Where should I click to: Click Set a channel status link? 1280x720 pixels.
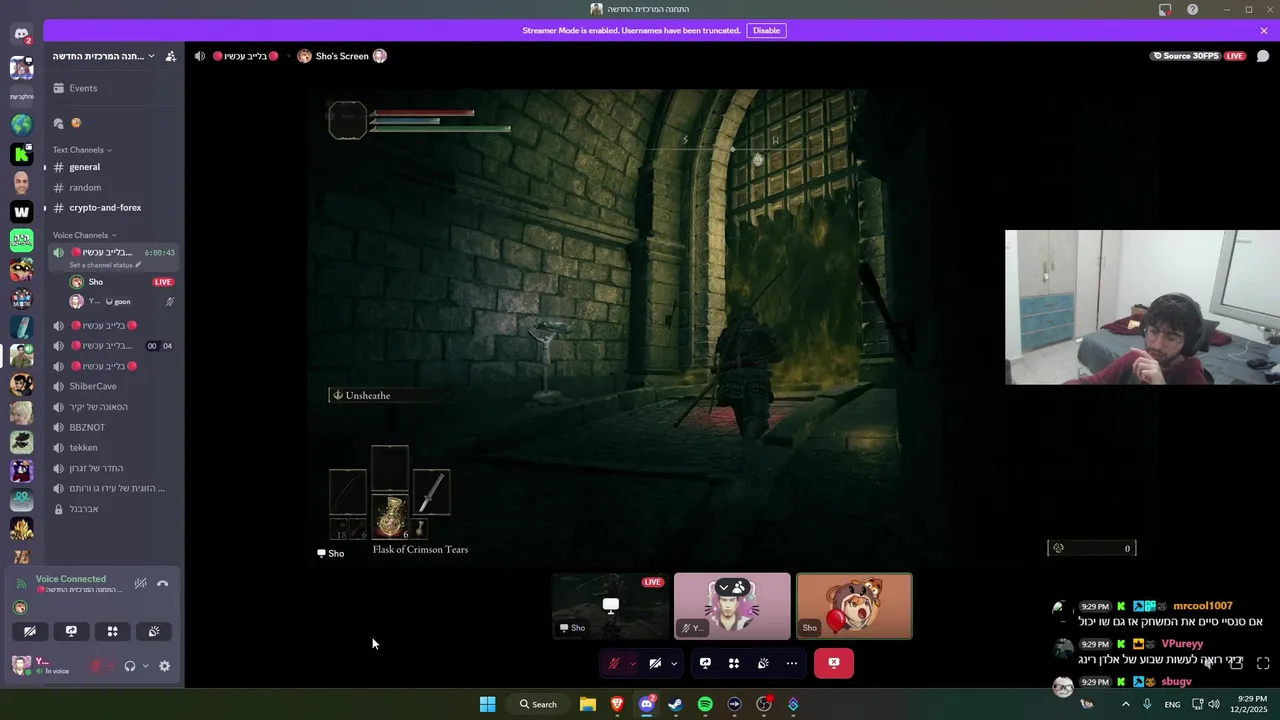(x=105, y=265)
